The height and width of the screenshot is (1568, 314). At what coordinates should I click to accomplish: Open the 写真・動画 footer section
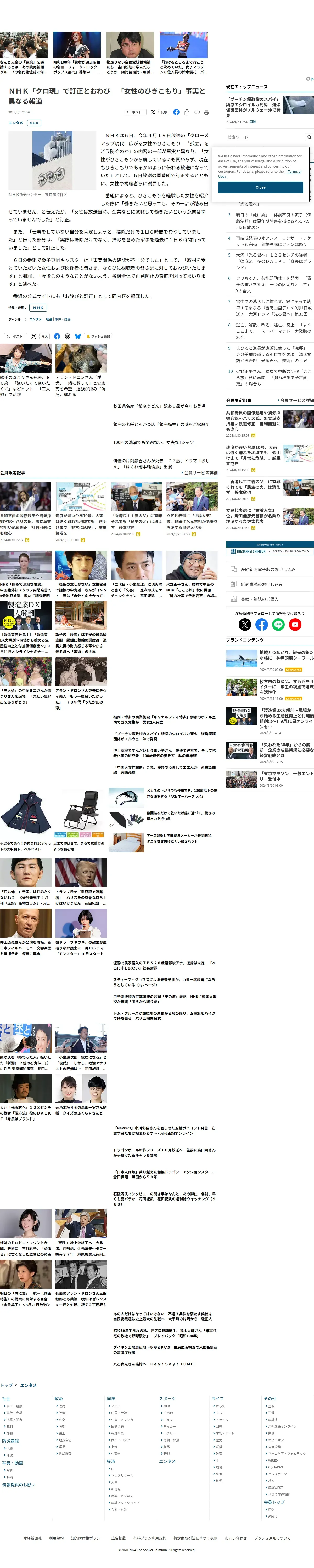[x=12, y=1463]
